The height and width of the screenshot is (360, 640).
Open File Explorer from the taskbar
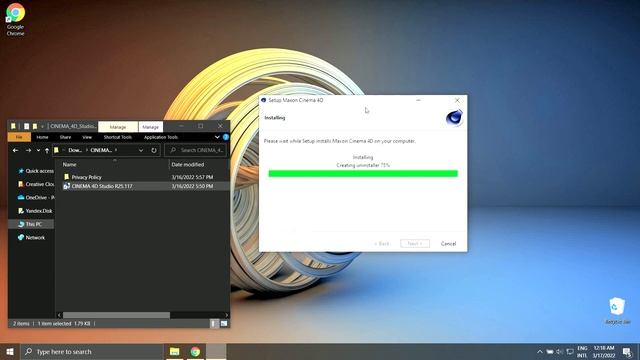click(x=175, y=351)
